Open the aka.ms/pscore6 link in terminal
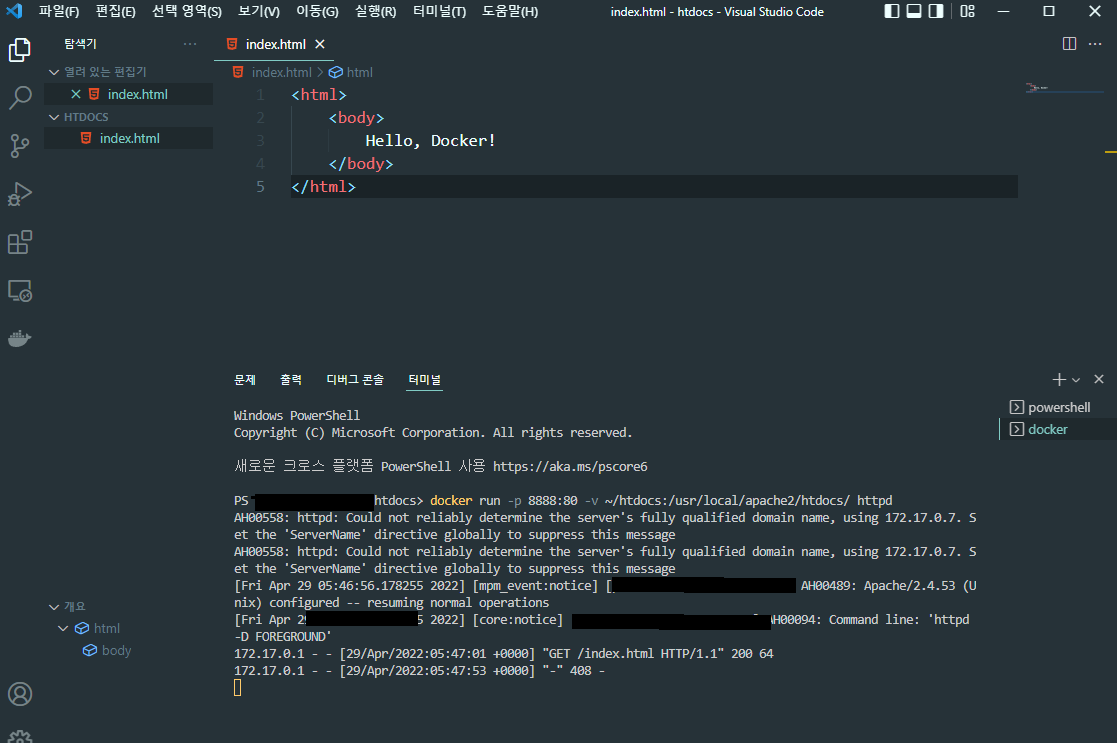Screen dimensions: 1117x743 (570, 467)
